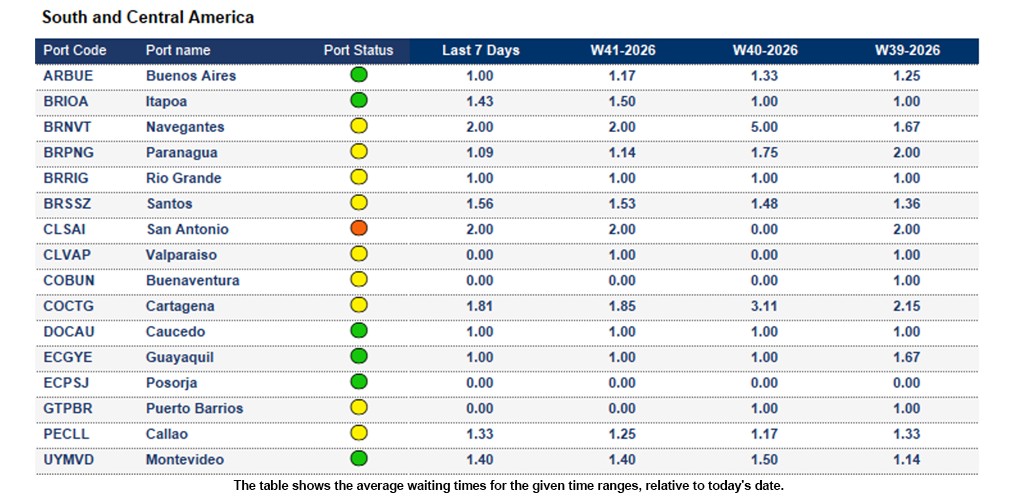Select the PECLL port code
Image resolution: width=1017 pixels, height=500 pixels.
pyautogui.click(x=66, y=435)
